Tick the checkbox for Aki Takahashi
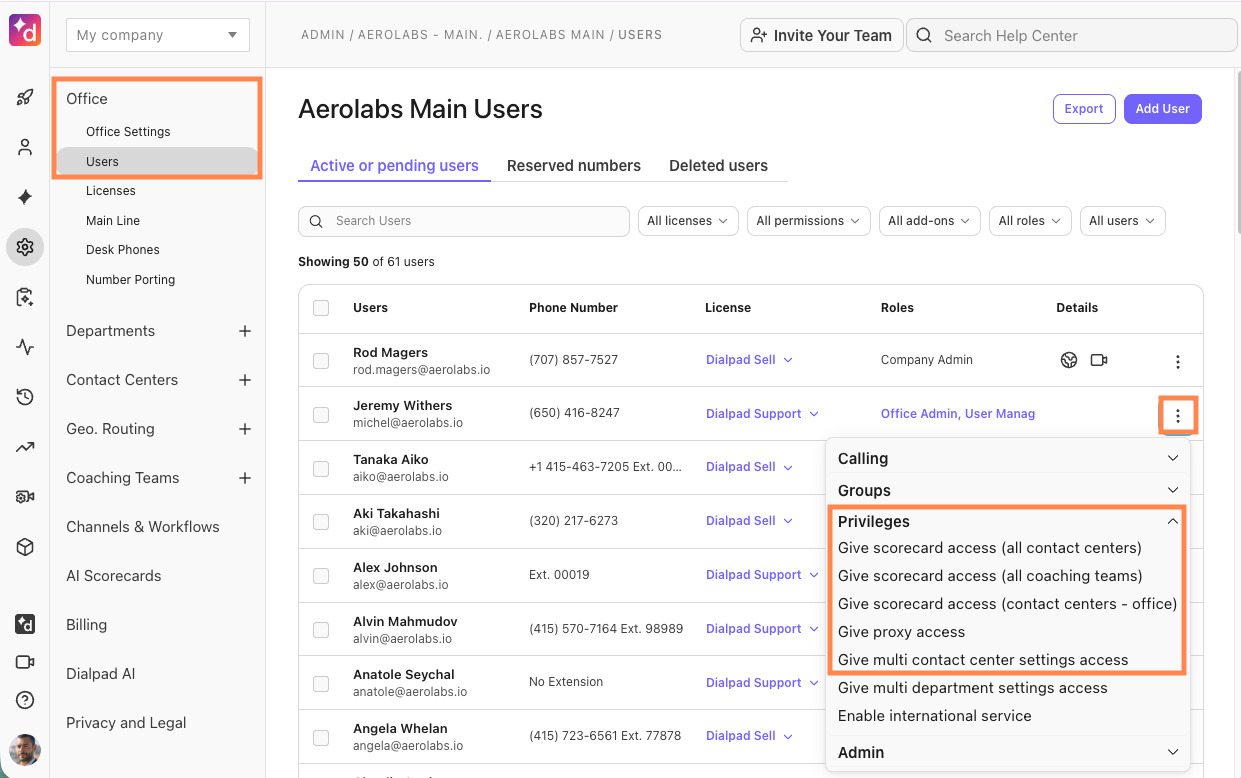The width and height of the screenshot is (1241, 778). point(321,522)
